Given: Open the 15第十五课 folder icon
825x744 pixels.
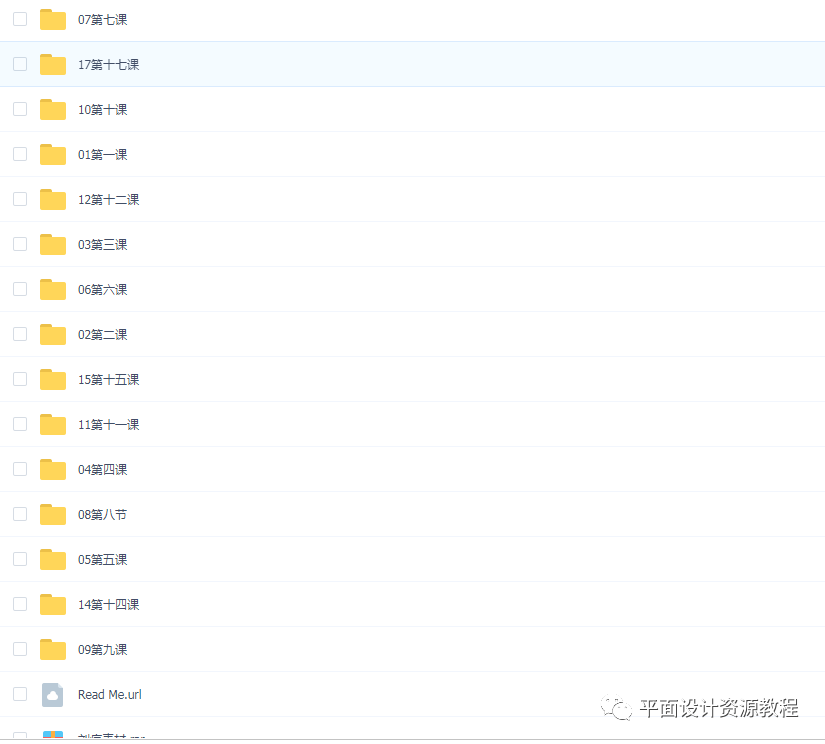Looking at the screenshot, I should pos(53,379).
